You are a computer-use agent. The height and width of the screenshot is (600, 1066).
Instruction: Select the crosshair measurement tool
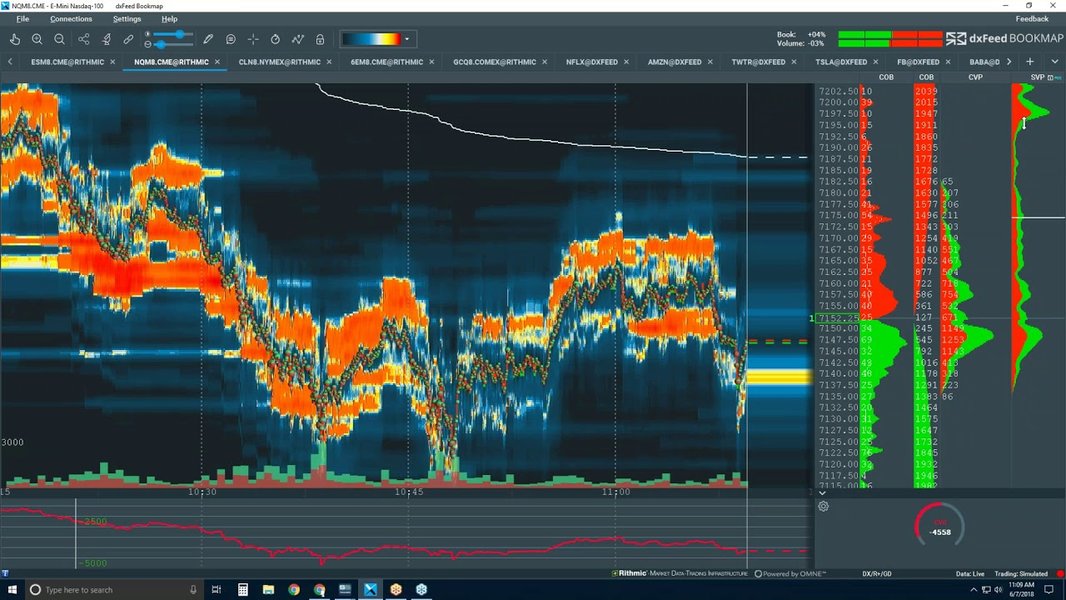click(x=251, y=38)
